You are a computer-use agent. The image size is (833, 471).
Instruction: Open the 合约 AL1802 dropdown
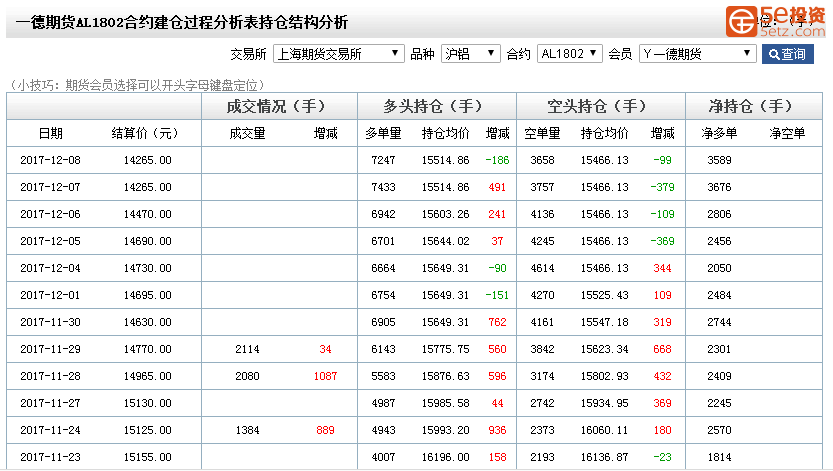570,54
